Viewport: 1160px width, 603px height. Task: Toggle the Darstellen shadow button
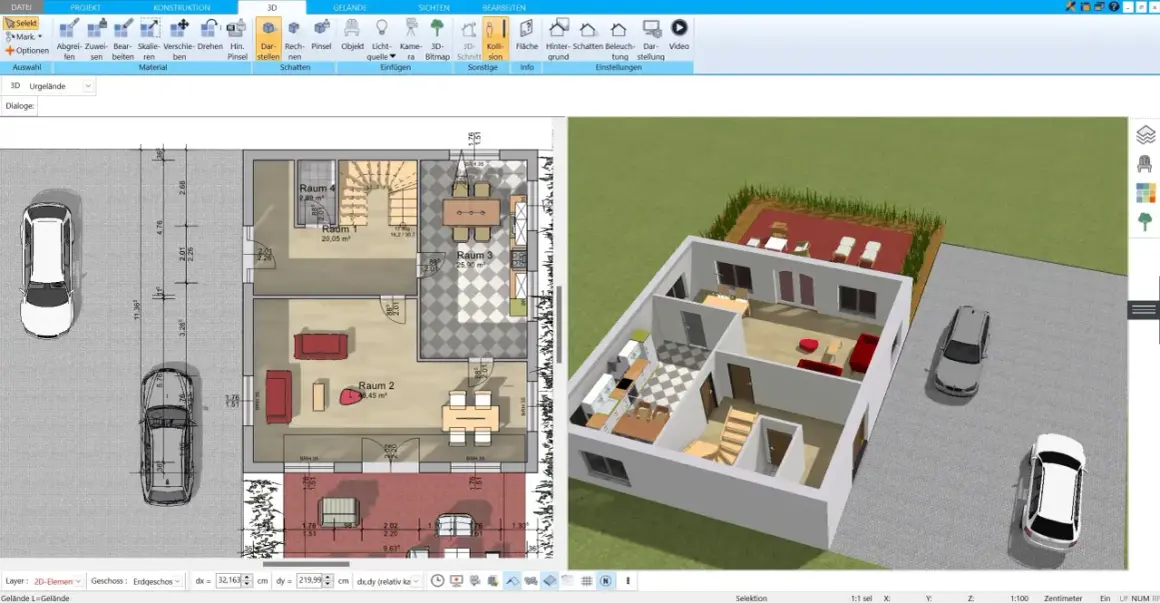coord(268,39)
